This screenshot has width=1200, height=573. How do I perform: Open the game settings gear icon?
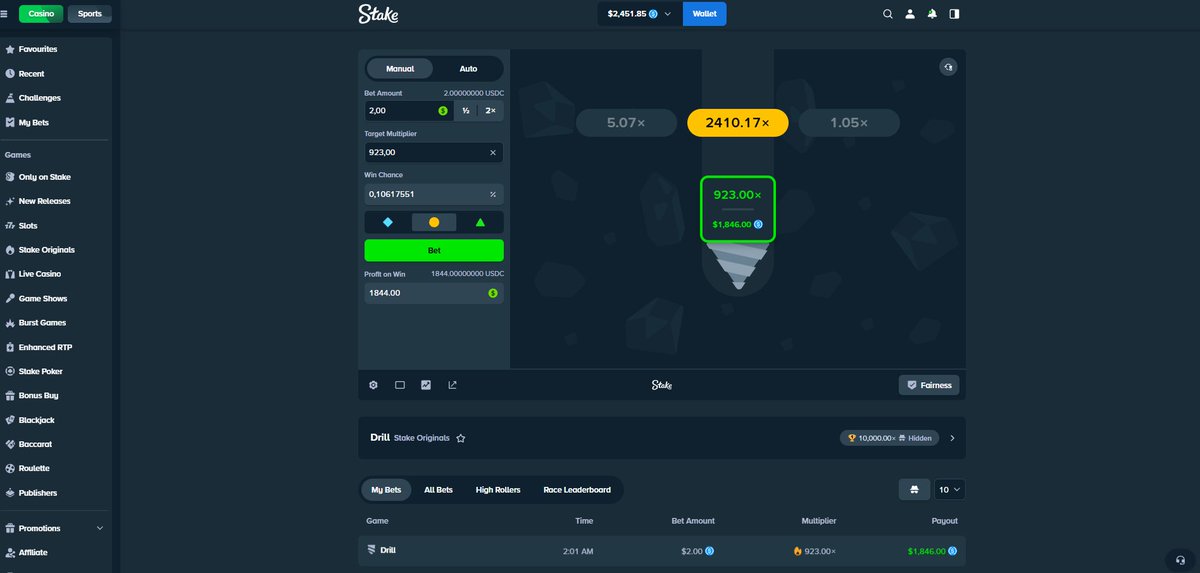click(x=373, y=385)
